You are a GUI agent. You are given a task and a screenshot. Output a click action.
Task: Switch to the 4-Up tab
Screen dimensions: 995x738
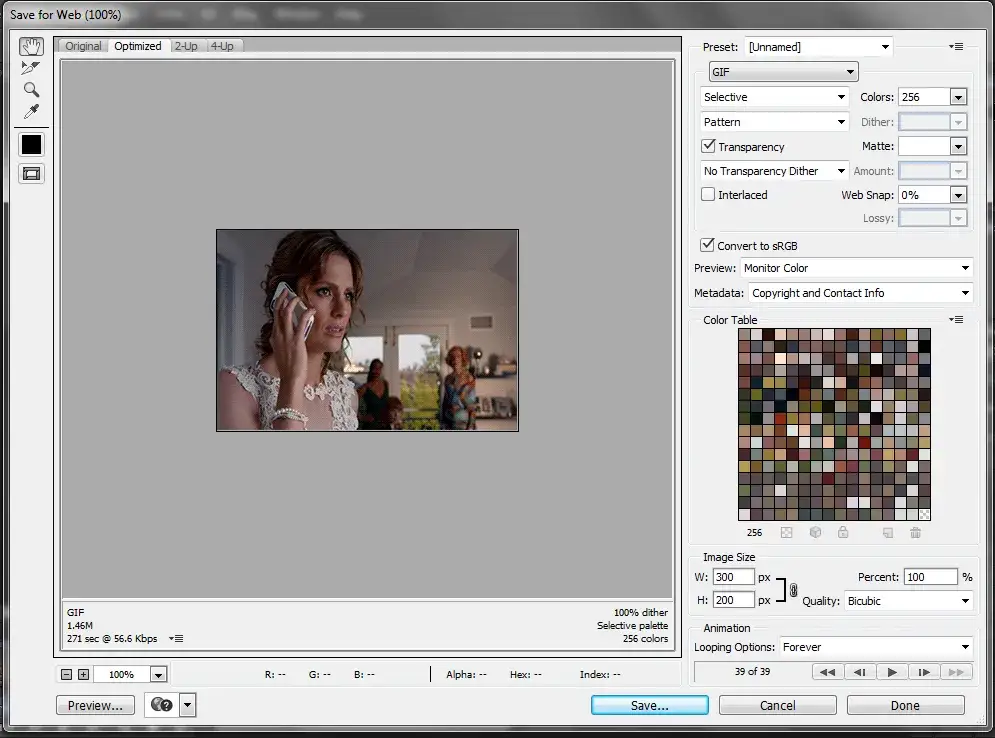click(222, 45)
